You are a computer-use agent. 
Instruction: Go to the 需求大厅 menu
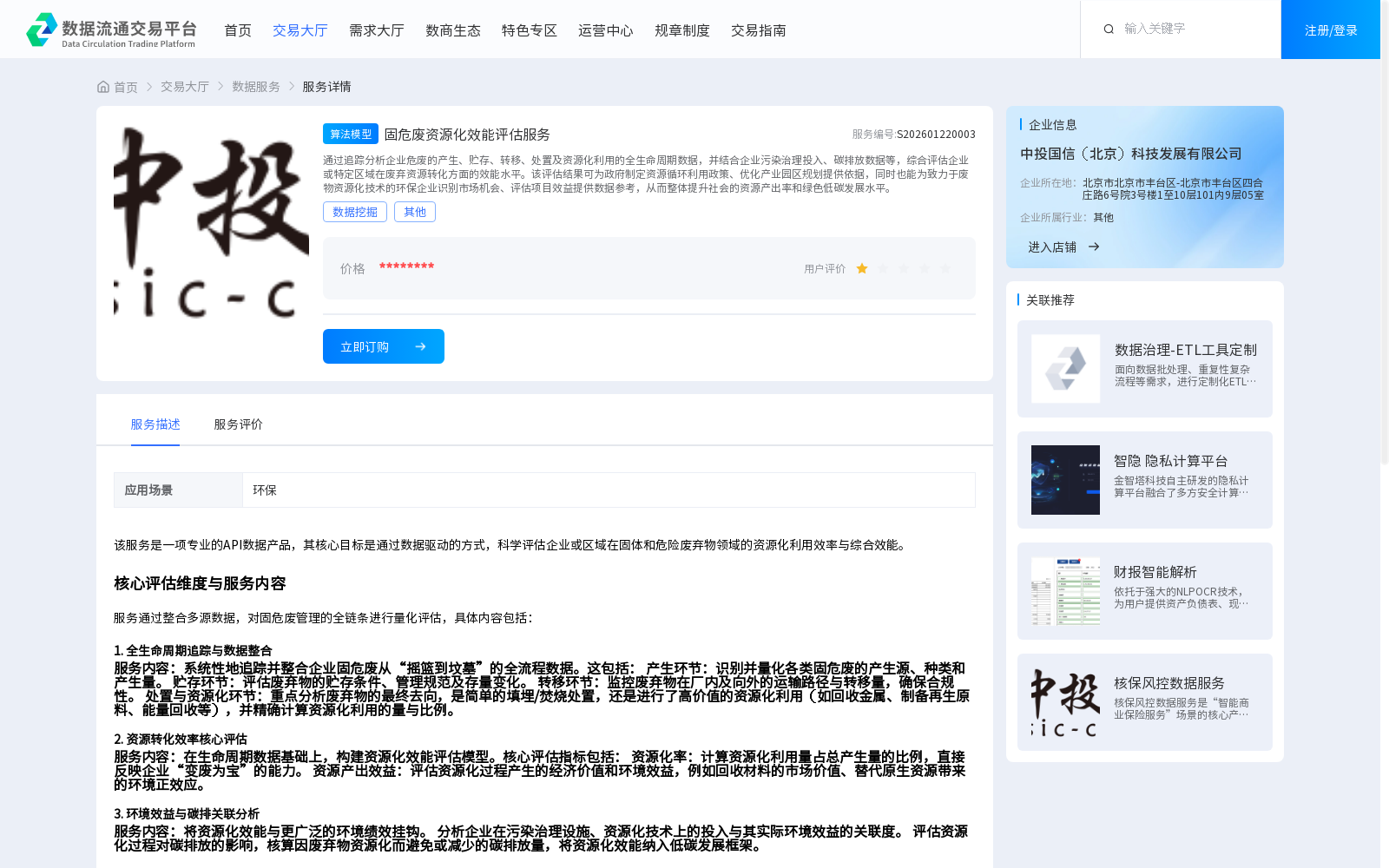377,30
